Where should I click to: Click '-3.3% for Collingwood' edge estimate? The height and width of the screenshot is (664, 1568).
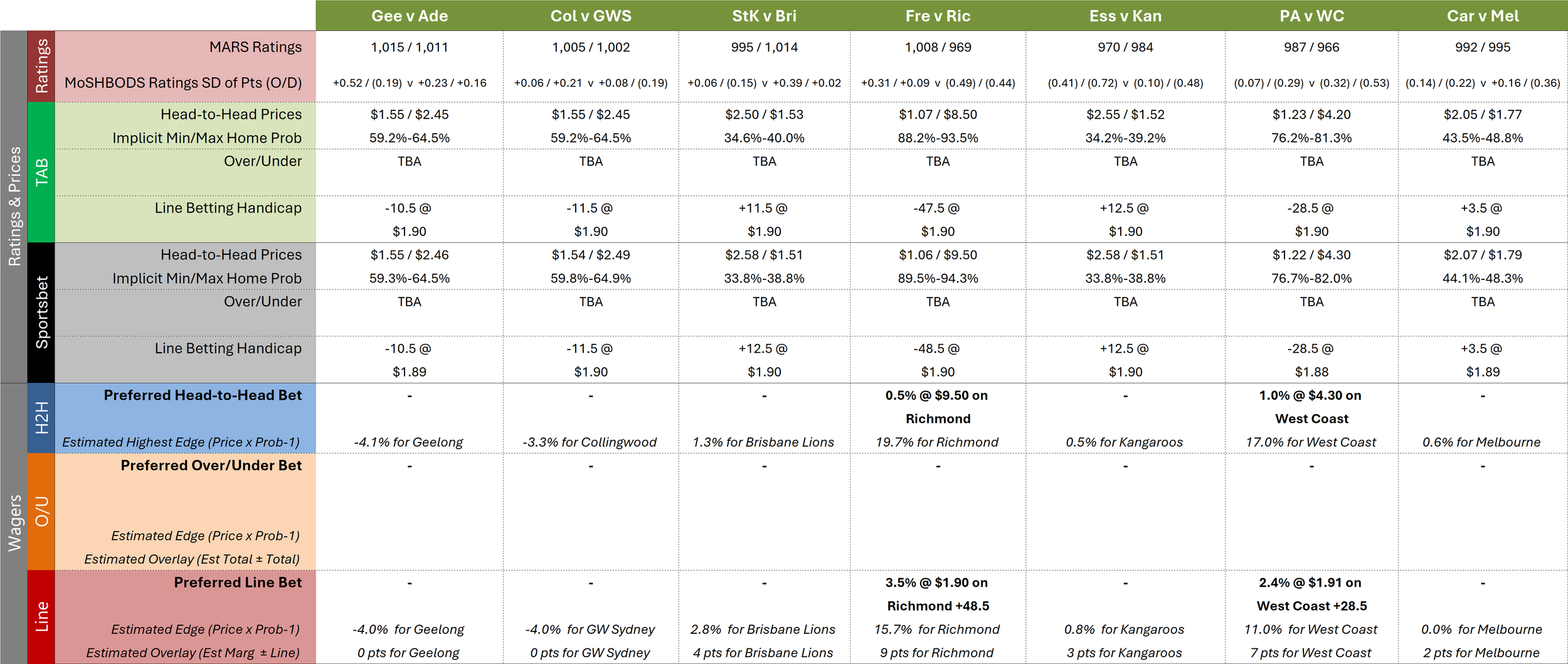click(590, 442)
